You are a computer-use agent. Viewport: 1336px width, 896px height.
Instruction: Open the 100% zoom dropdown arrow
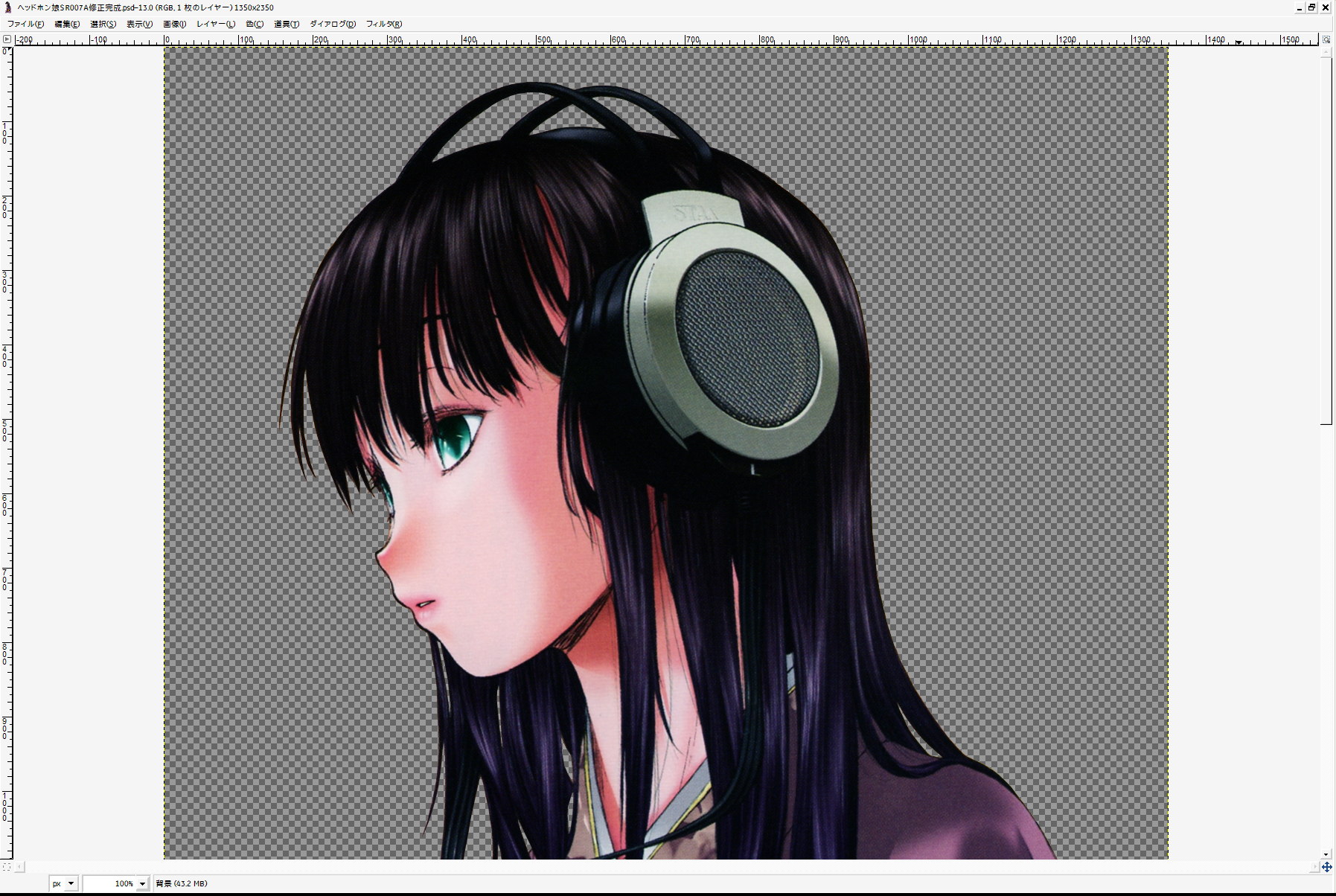point(142,883)
